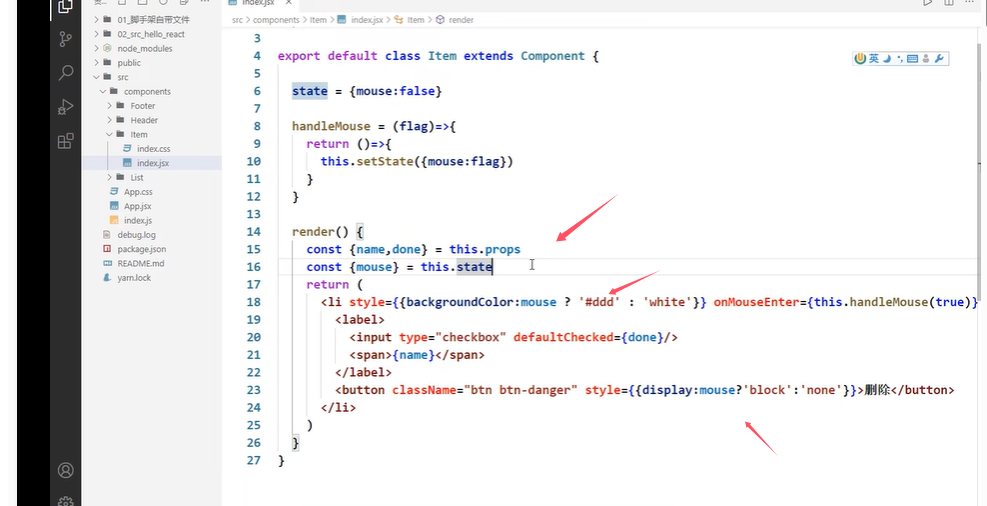Expand the node_modules folder chevron
The height and width of the screenshot is (506, 987).
click(x=96, y=48)
